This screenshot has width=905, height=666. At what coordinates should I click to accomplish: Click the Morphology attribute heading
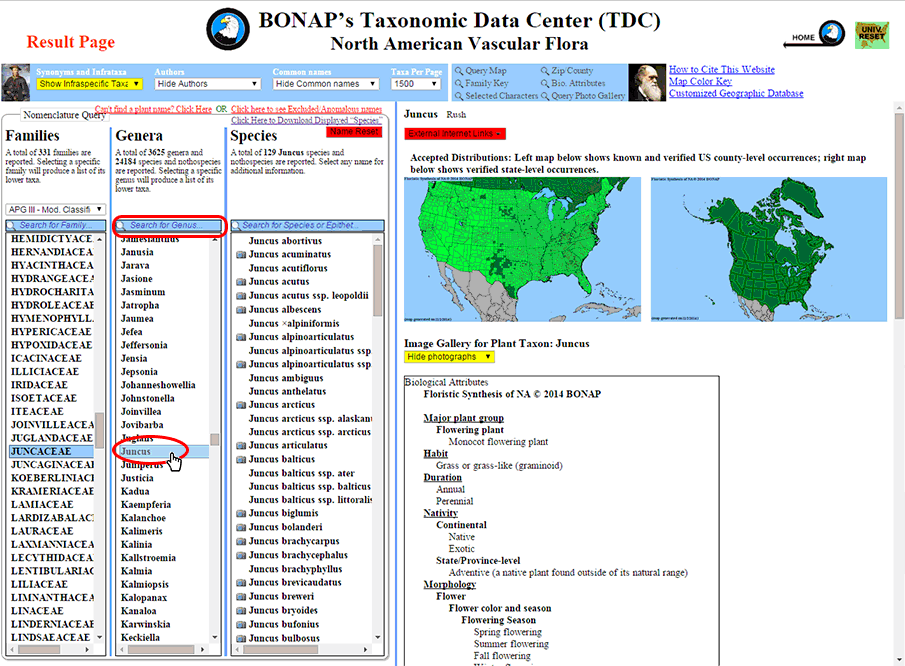point(450,585)
